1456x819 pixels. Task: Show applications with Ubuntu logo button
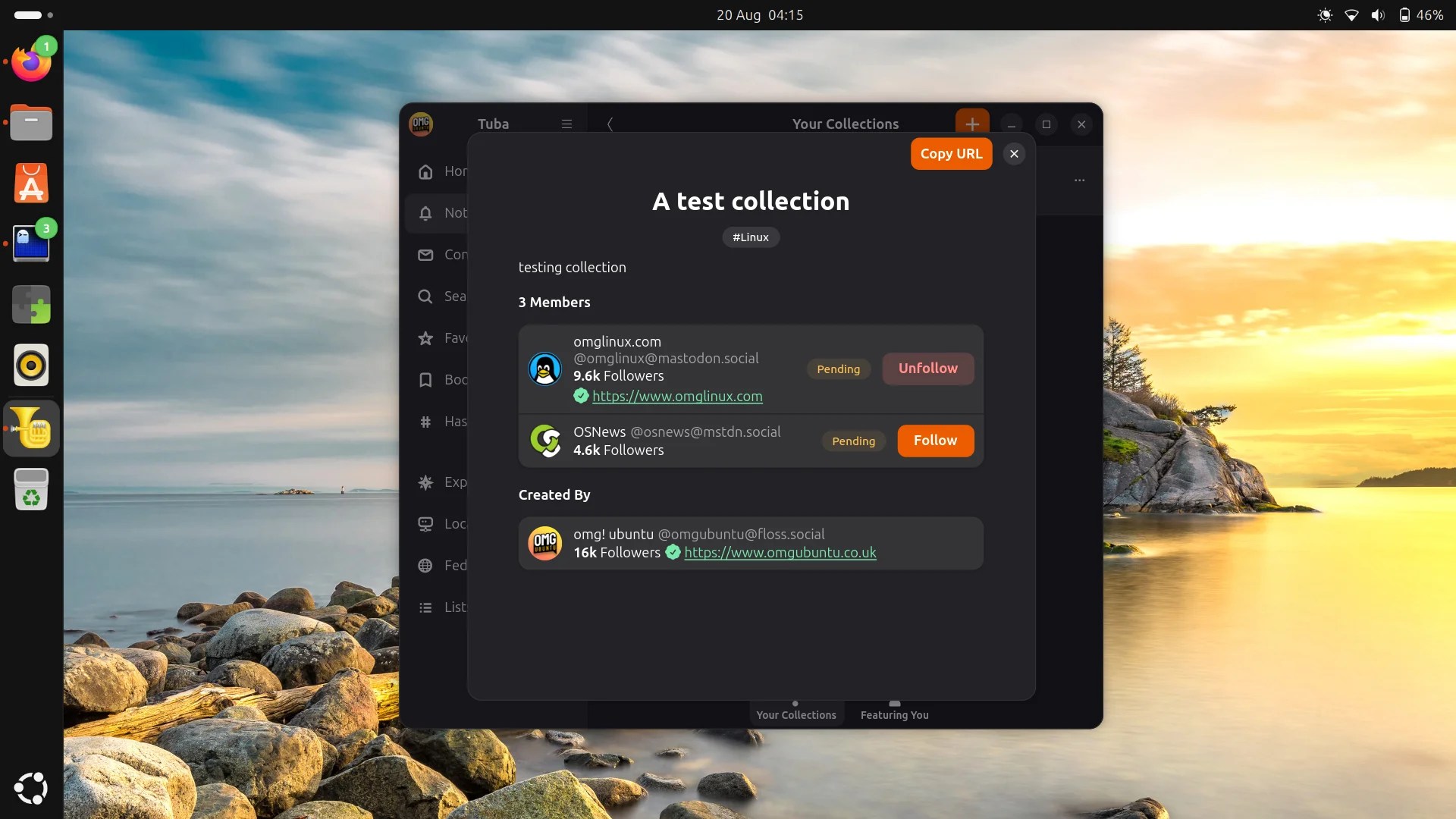(x=31, y=788)
